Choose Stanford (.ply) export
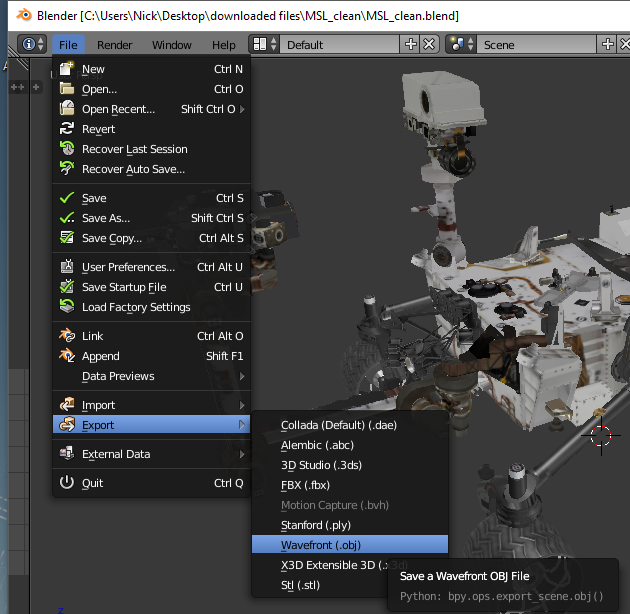630x614 pixels. (x=350, y=525)
